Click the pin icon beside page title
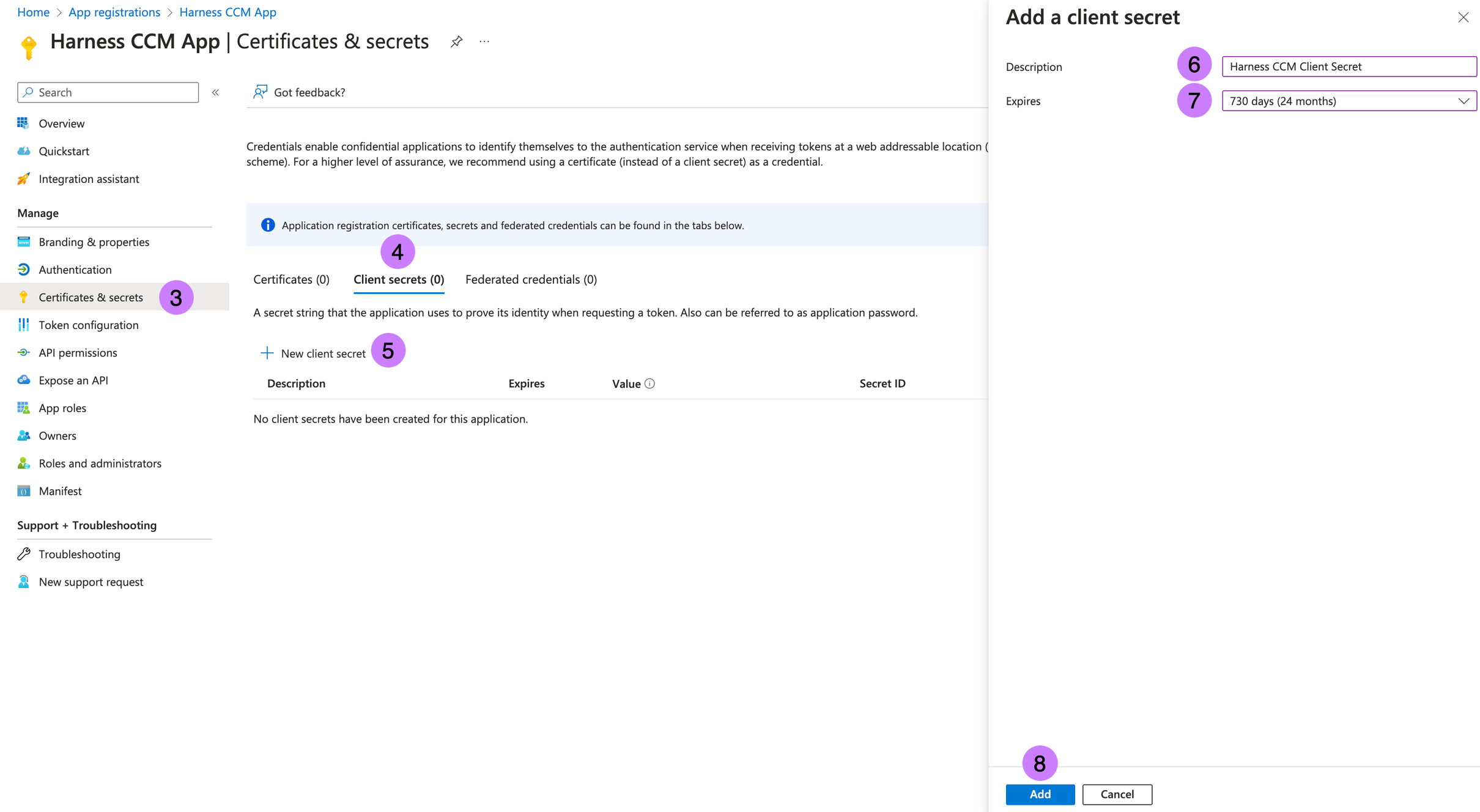Viewport: 1480px width, 812px height. pos(456,42)
